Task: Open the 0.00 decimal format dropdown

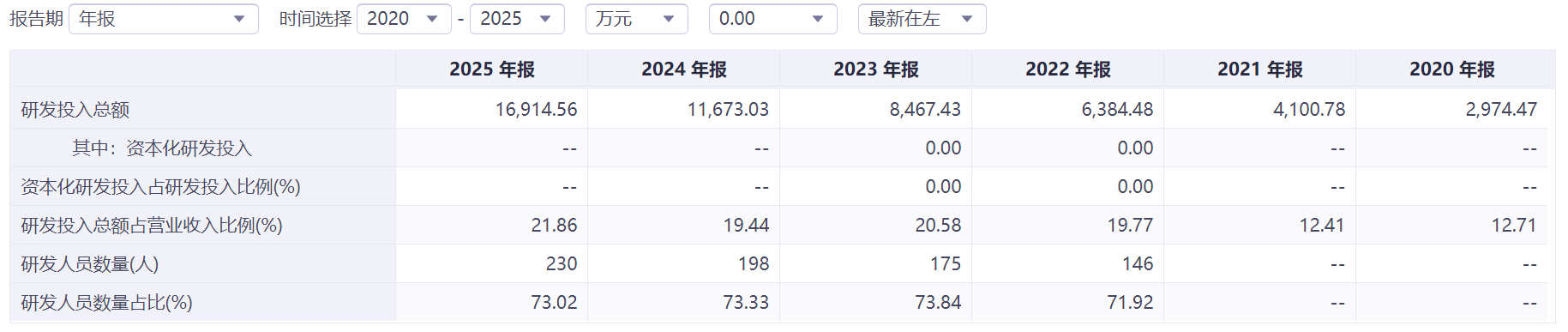Action: point(772,19)
